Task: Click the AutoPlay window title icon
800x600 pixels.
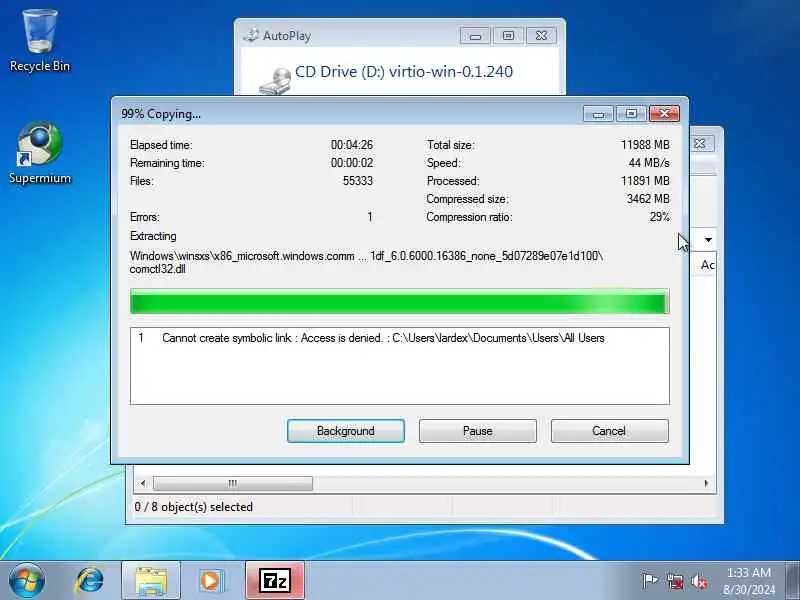Action: (251, 35)
